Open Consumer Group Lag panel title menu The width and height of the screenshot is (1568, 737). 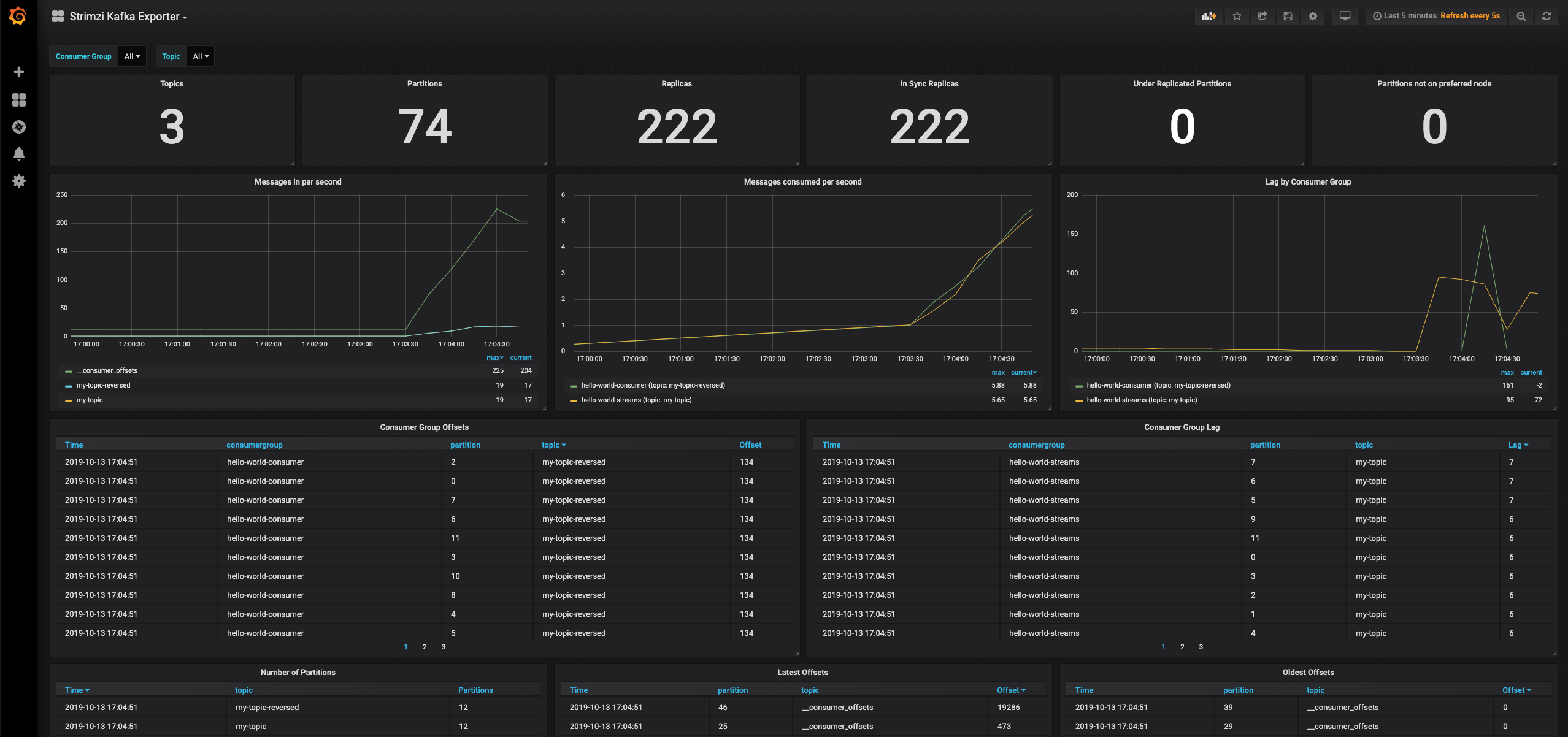pos(1182,427)
